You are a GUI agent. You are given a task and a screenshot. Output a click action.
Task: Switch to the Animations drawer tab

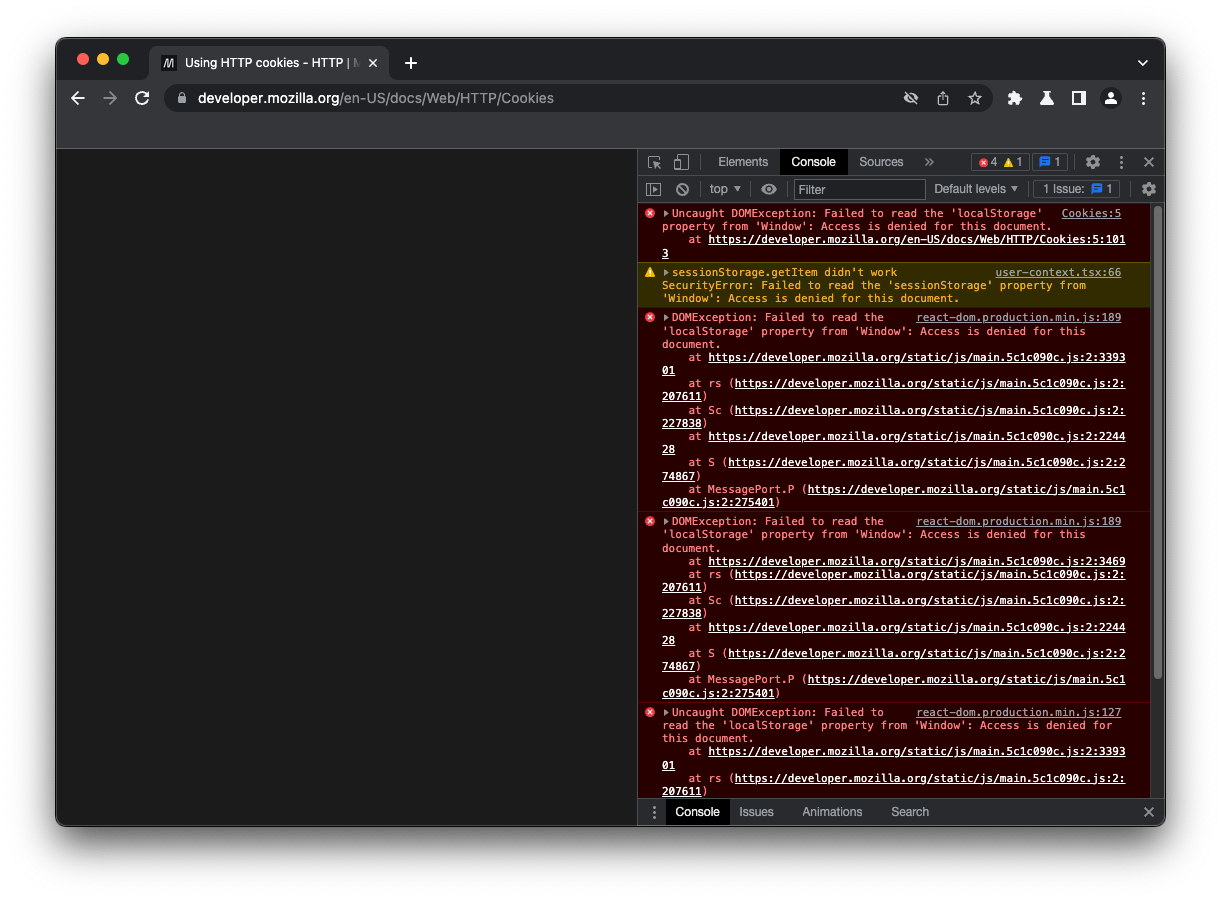(x=832, y=812)
